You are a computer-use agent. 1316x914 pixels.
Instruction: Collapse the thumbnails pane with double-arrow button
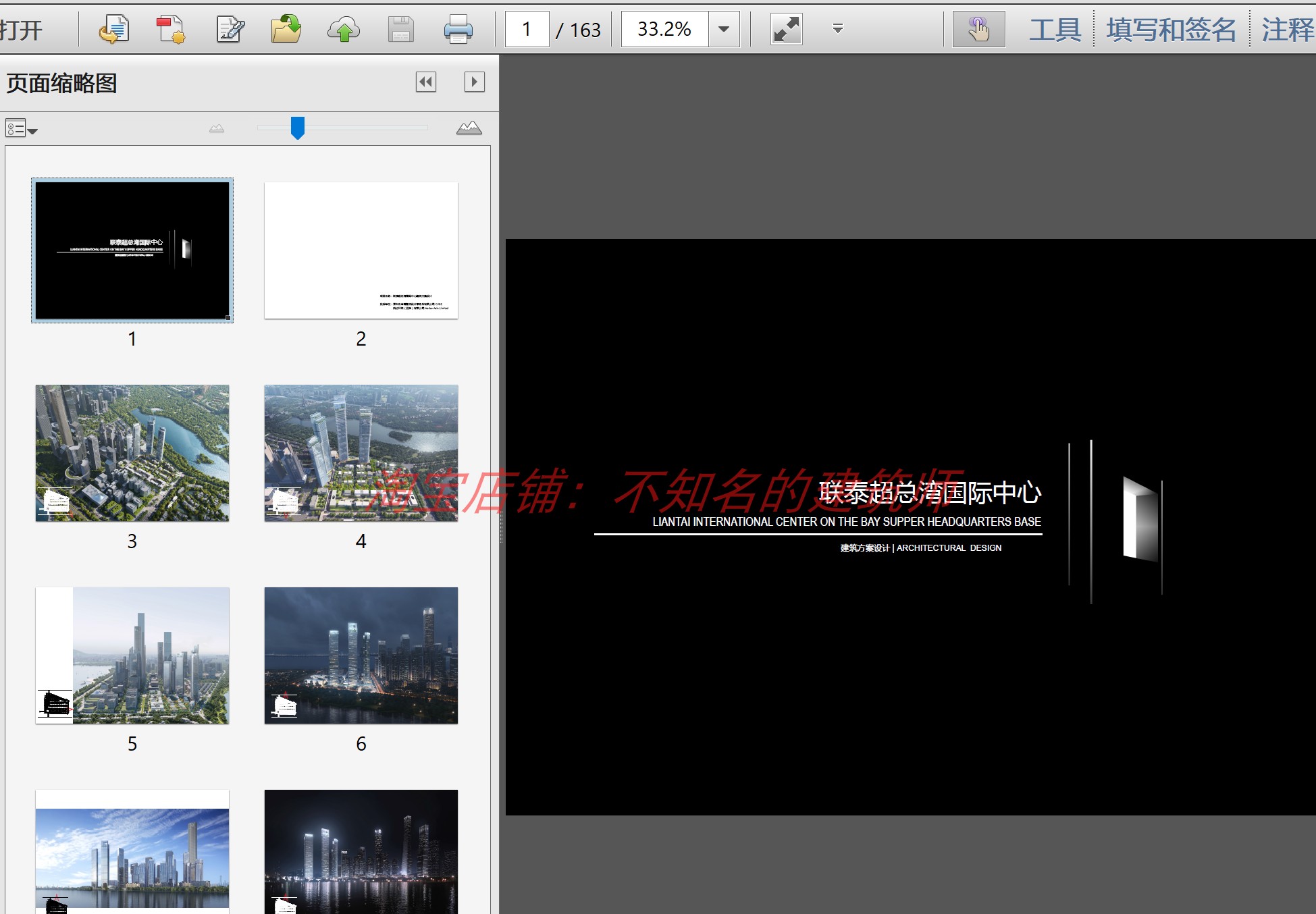(426, 82)
